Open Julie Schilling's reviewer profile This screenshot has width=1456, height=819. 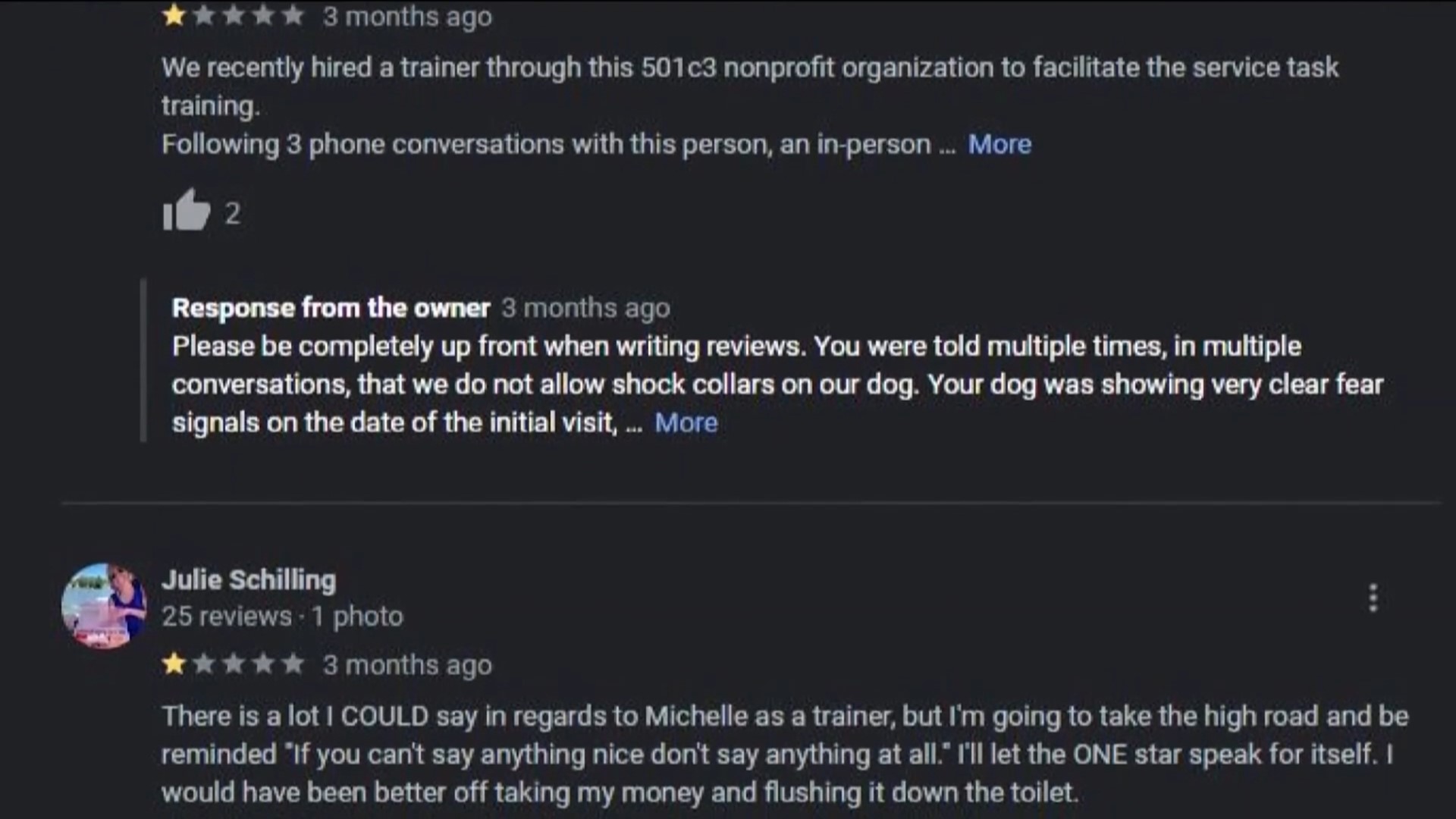pyautogui.click(x=249, y=580)
